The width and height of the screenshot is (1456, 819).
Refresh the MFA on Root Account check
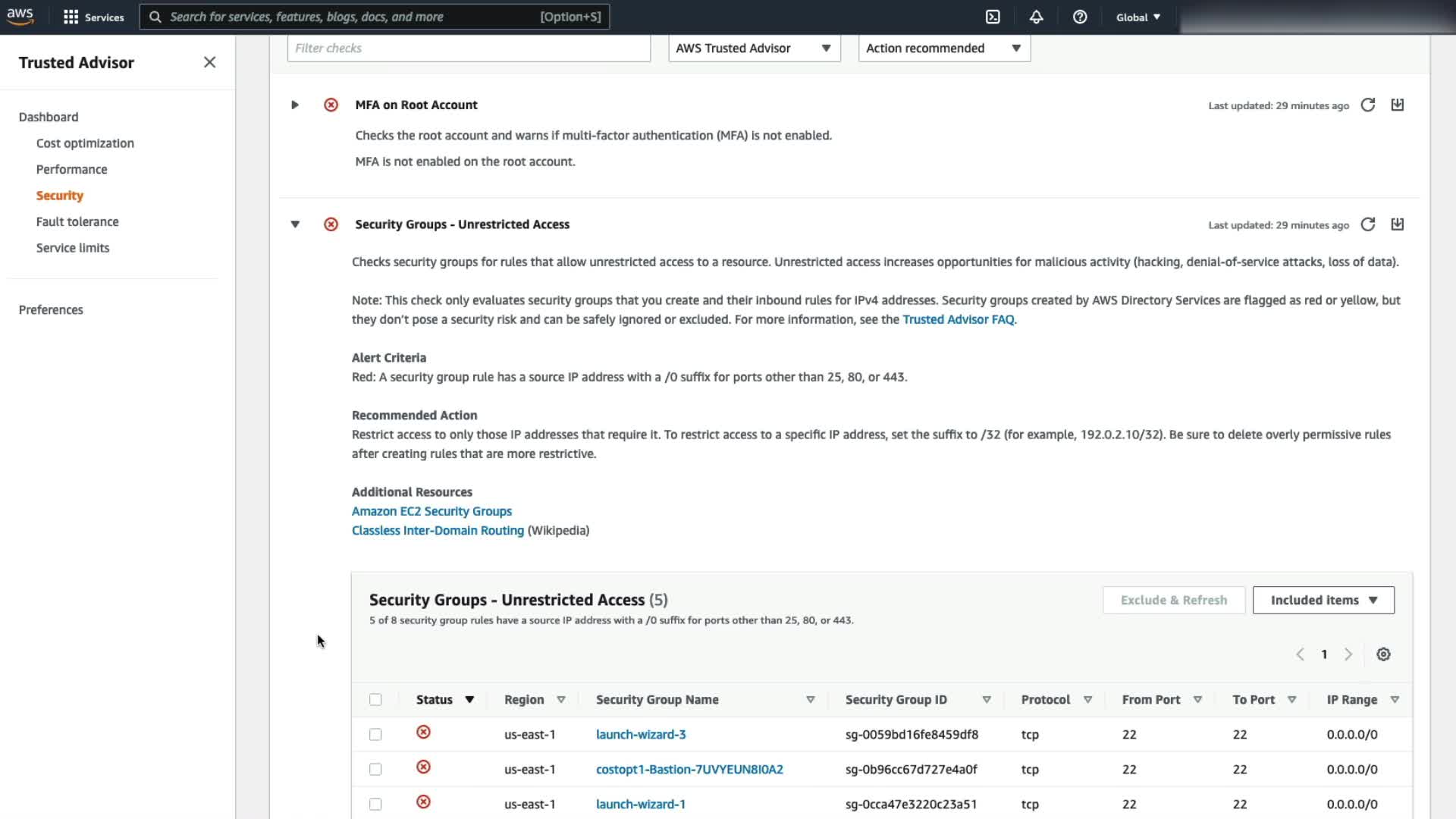(x=1368, y=105)
